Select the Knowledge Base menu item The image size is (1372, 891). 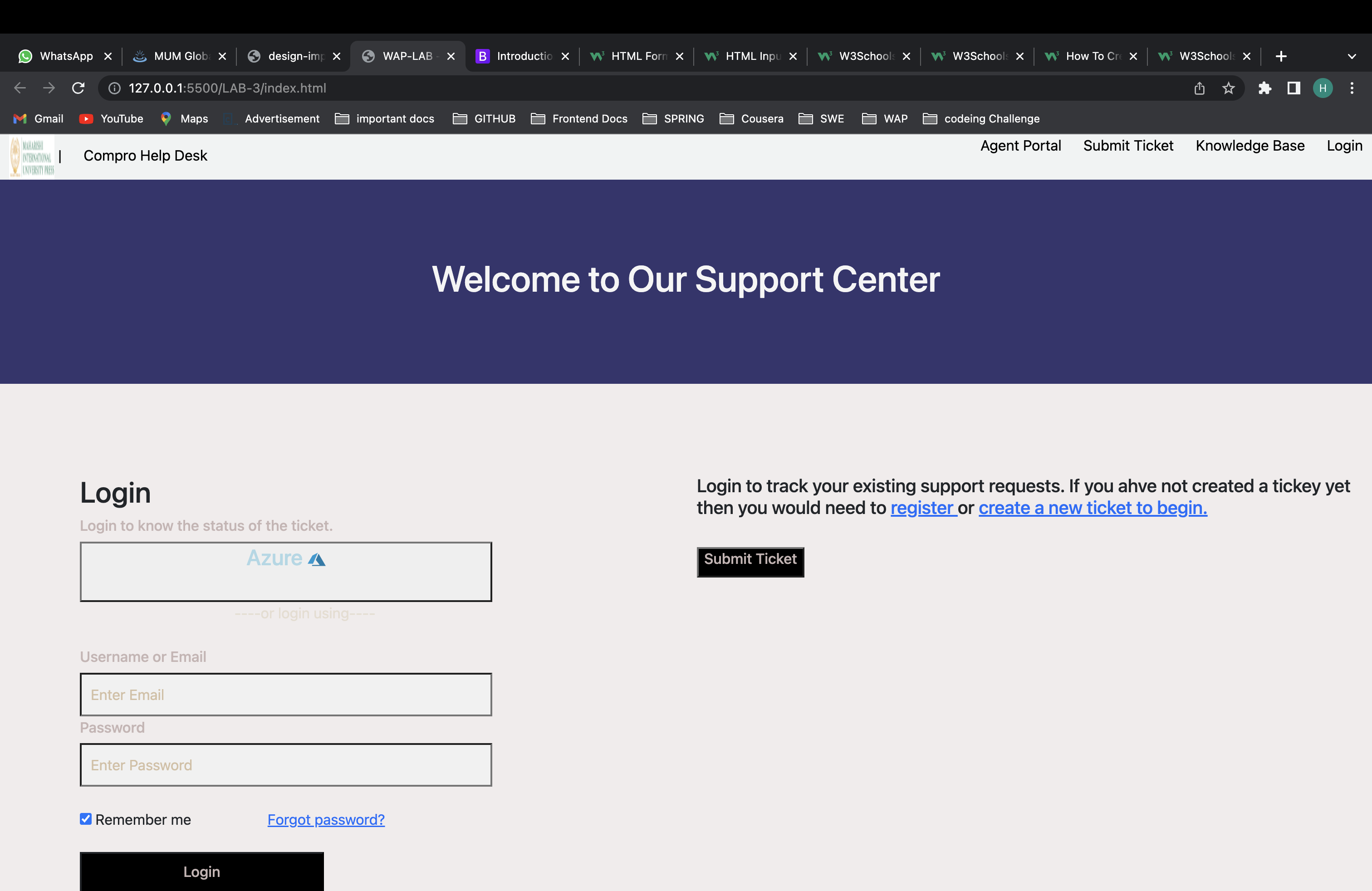click(x=1250, y=146)
